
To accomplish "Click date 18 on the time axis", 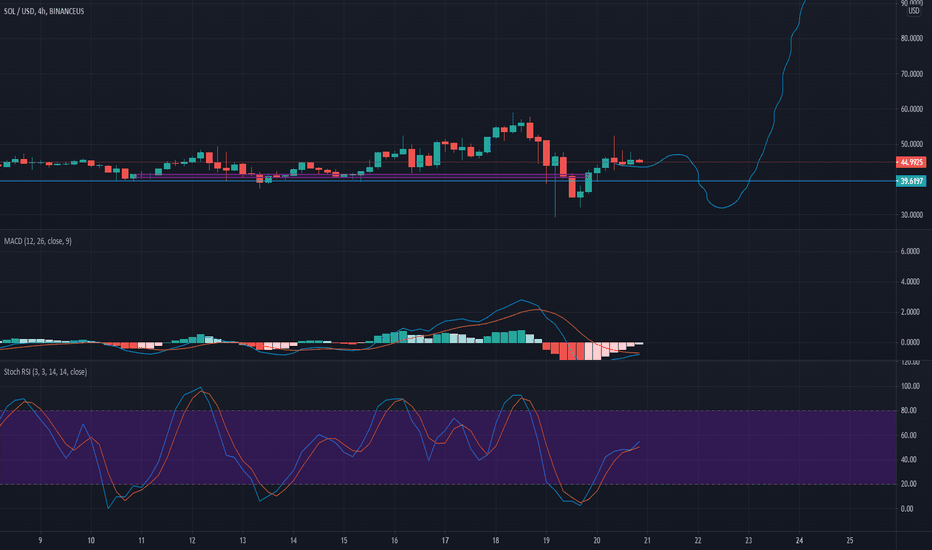I will pos(496,540).
